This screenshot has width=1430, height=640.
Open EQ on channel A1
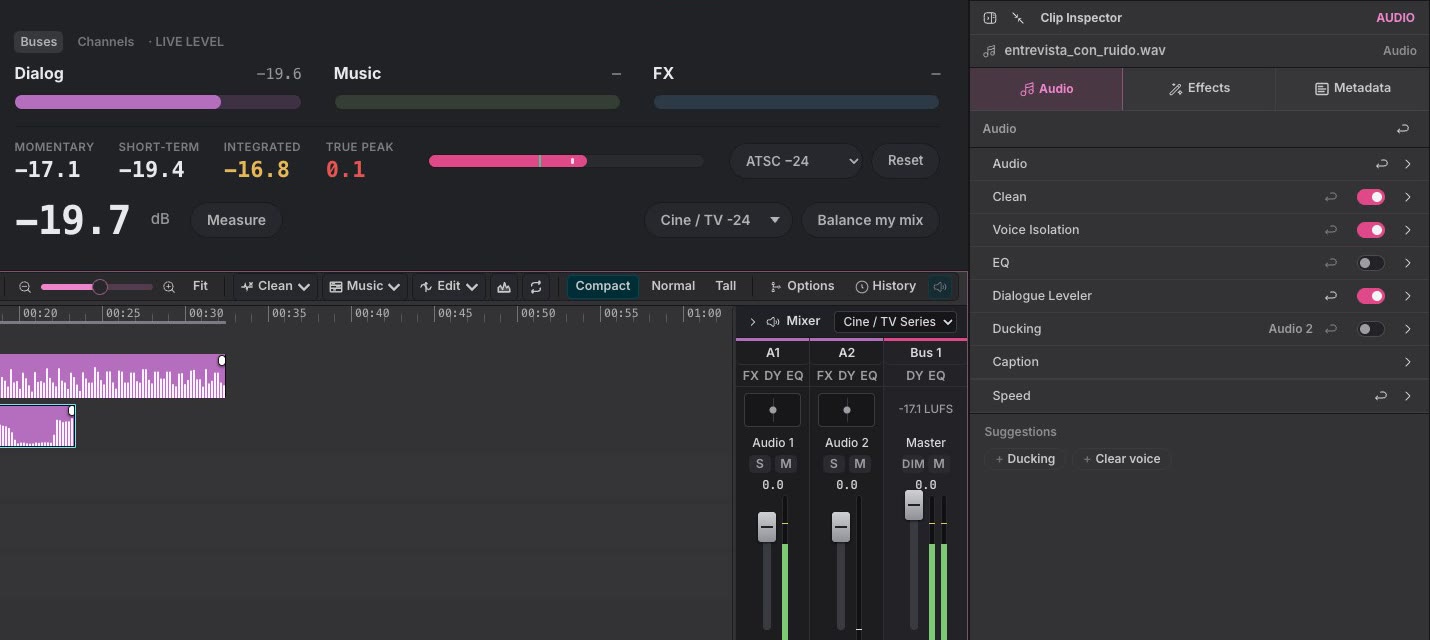(795, 376)
